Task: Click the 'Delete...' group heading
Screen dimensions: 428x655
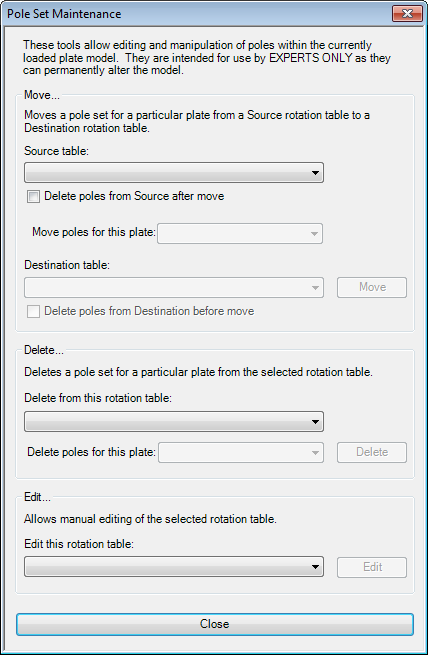Action: tap(44, 350)
